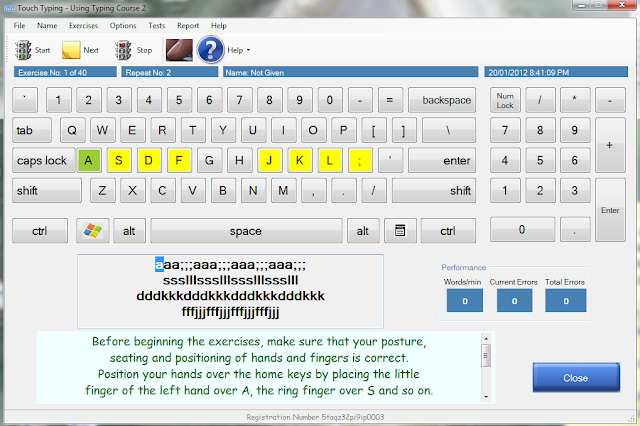Viewport: 640px width, 426px height.
Task: Click the yellow D key
Action: coord(149,160)
